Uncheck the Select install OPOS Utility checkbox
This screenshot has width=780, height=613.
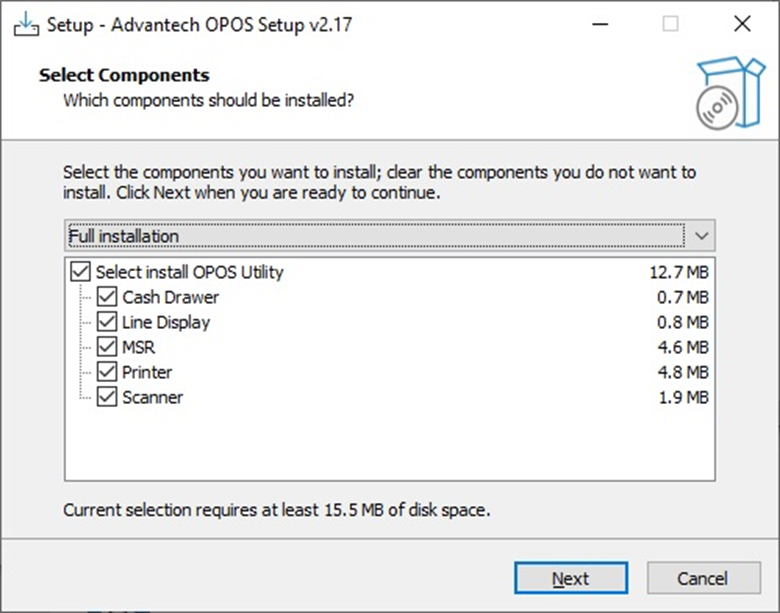(x=81, y=272)
